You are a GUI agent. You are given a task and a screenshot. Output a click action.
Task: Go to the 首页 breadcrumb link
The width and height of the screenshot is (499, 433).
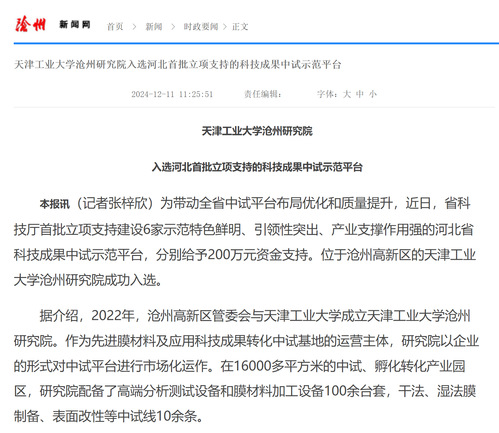coord(115,27)
